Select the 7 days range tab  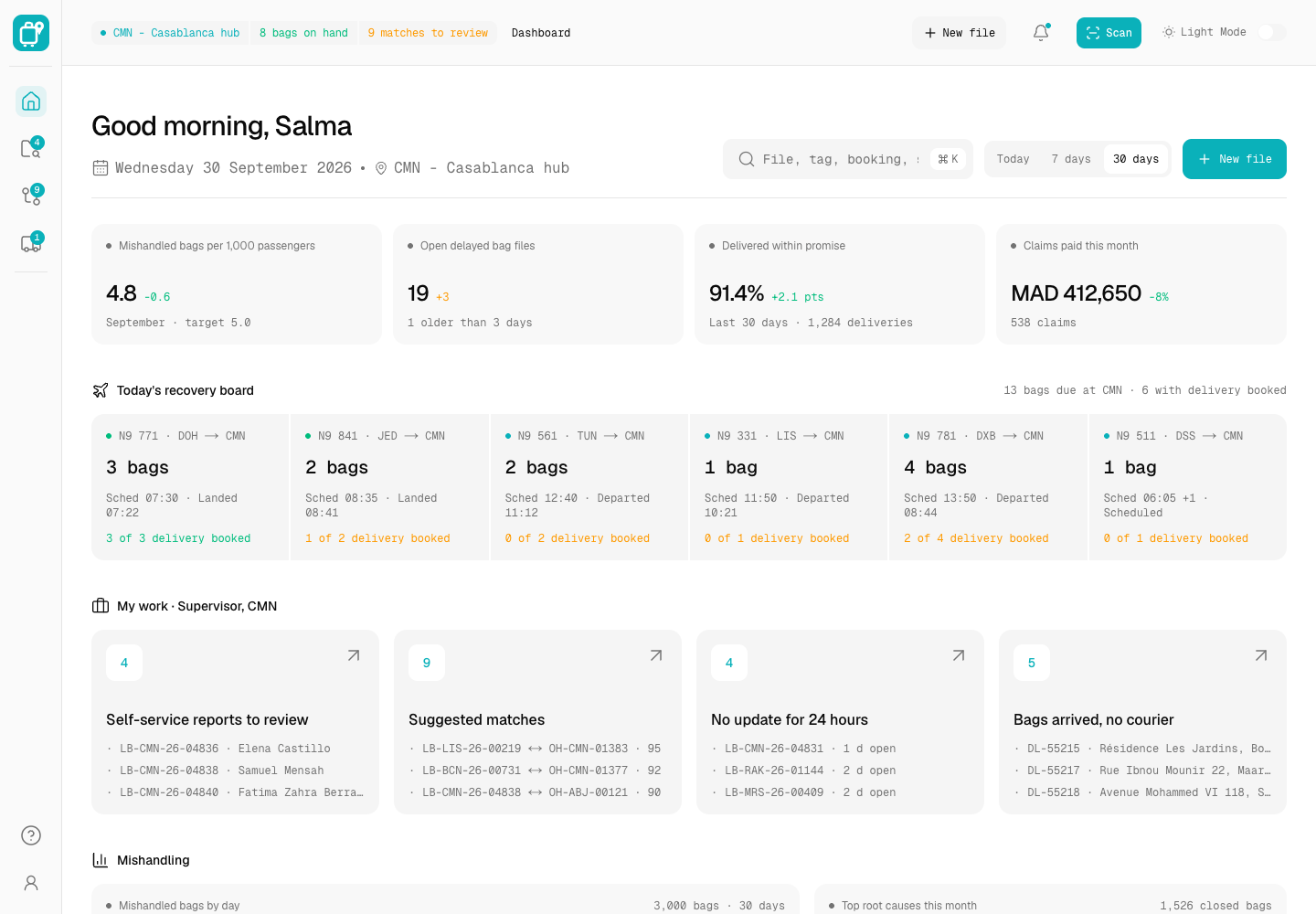click(x=1071, y=159)
